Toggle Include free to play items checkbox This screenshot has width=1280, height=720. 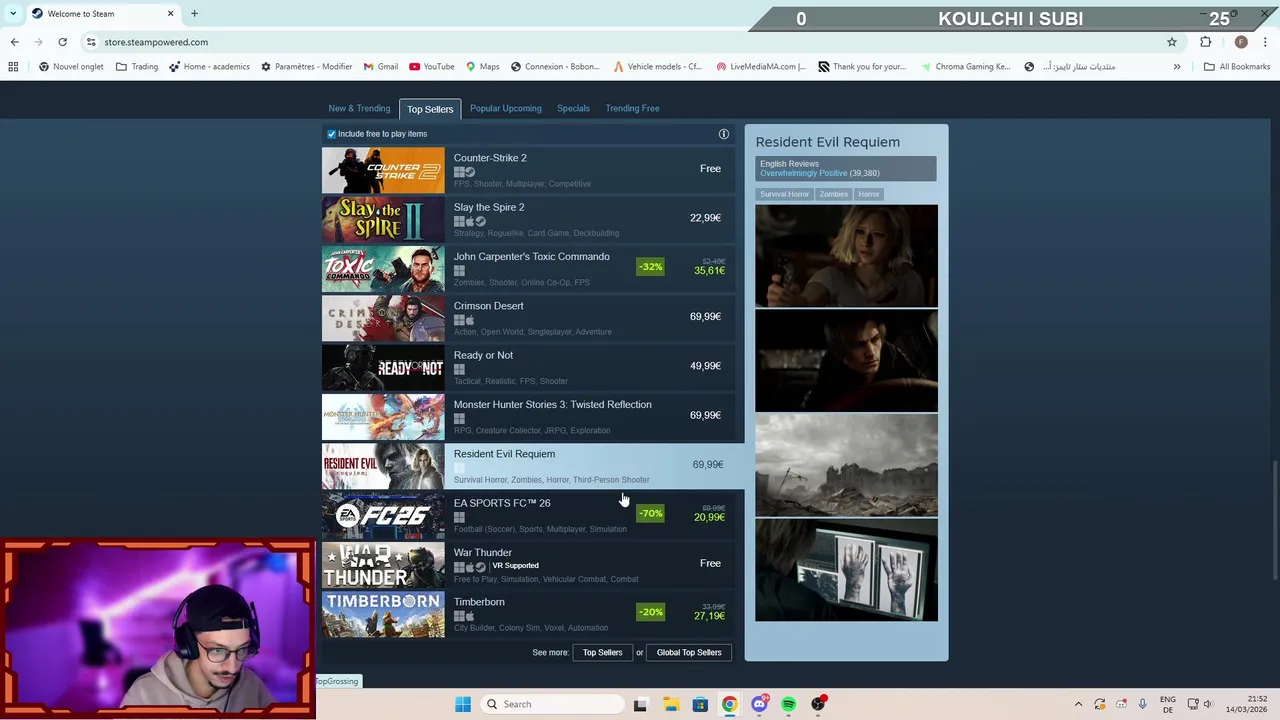pos(332,134)
